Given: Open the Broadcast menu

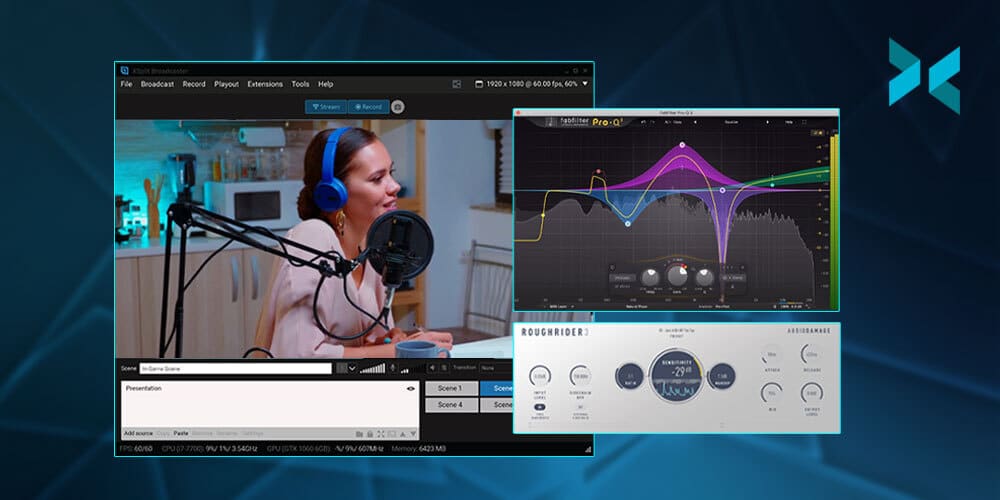Looking at the screenshot, I should [157, 84].
